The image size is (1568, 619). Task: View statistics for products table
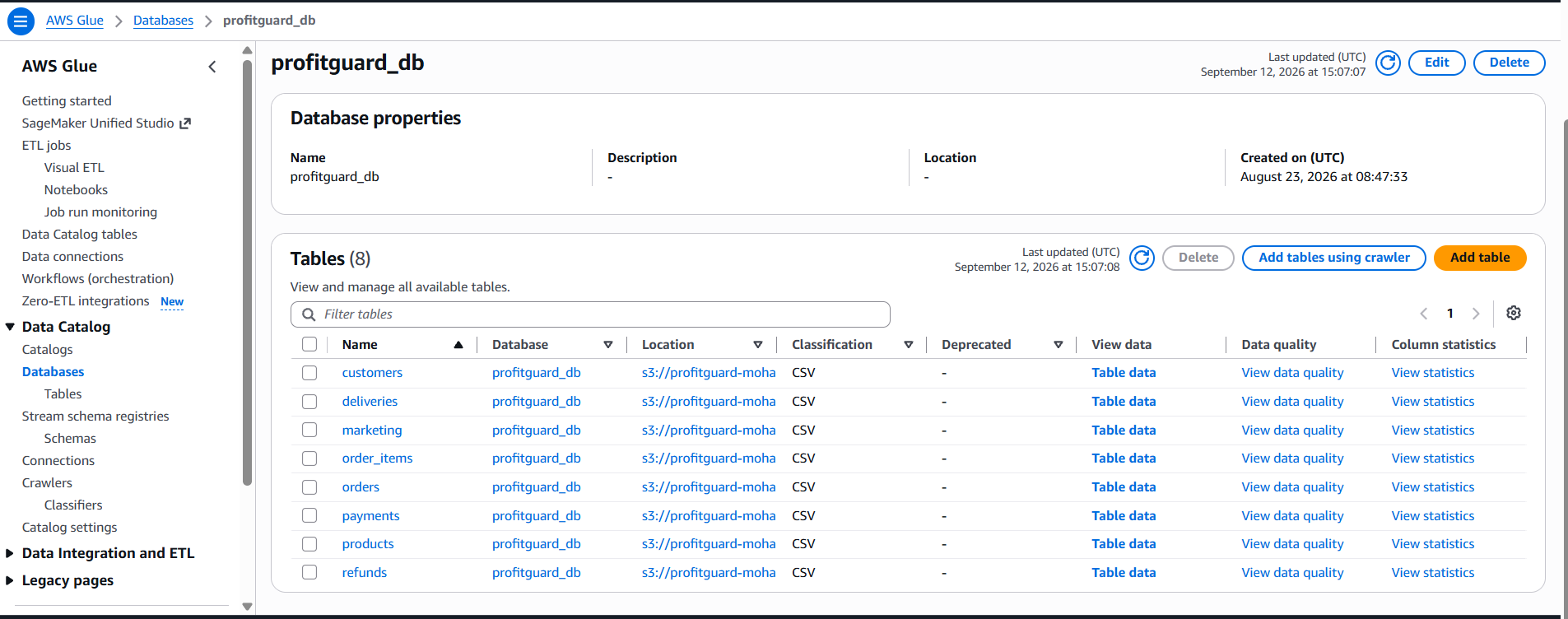click(x=1432, y=544)
